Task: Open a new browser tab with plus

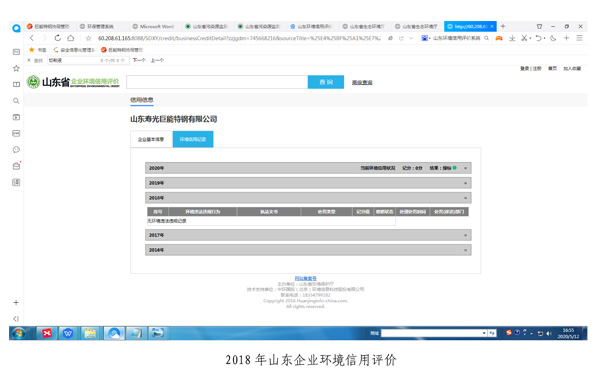Action: click(x=503, y=26)
